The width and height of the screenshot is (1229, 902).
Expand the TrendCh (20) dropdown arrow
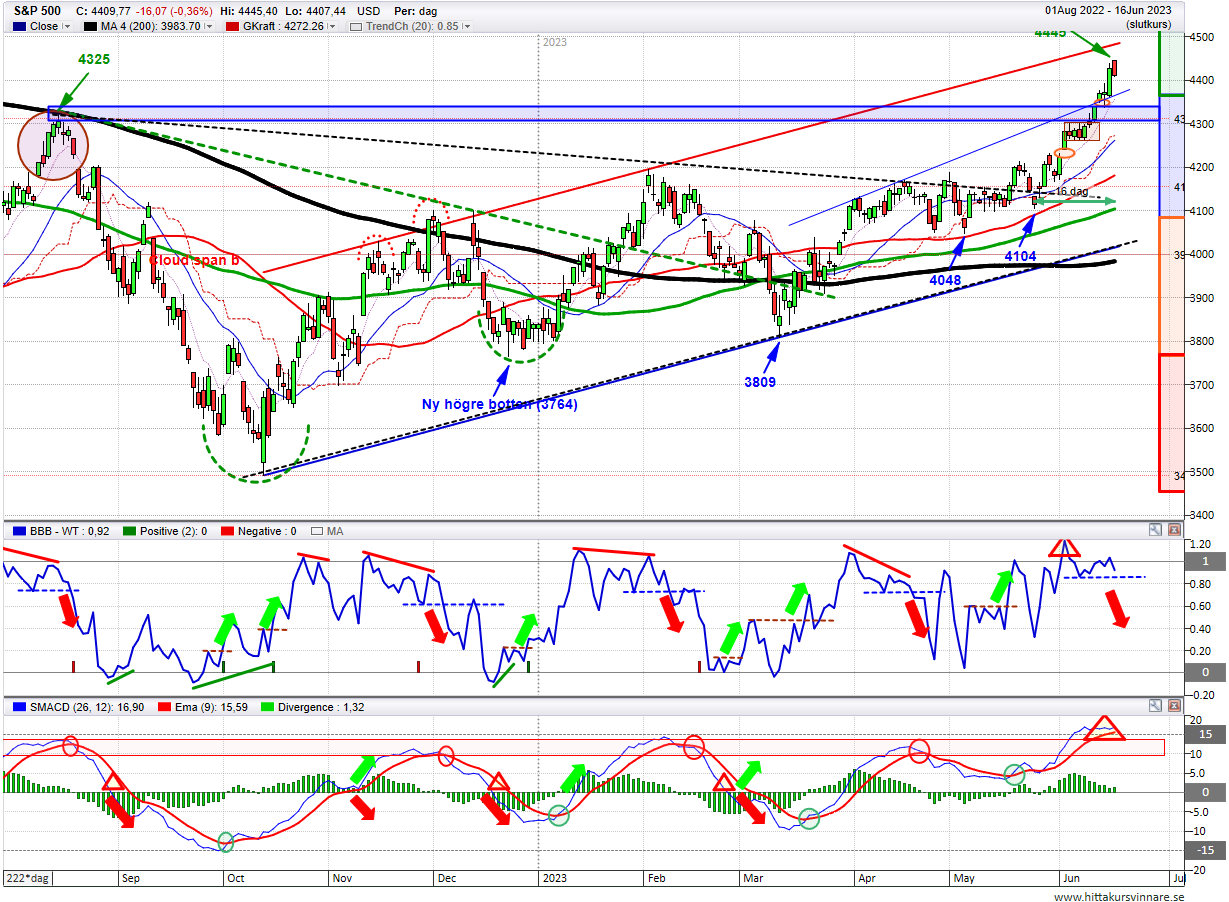click(469, 27)
